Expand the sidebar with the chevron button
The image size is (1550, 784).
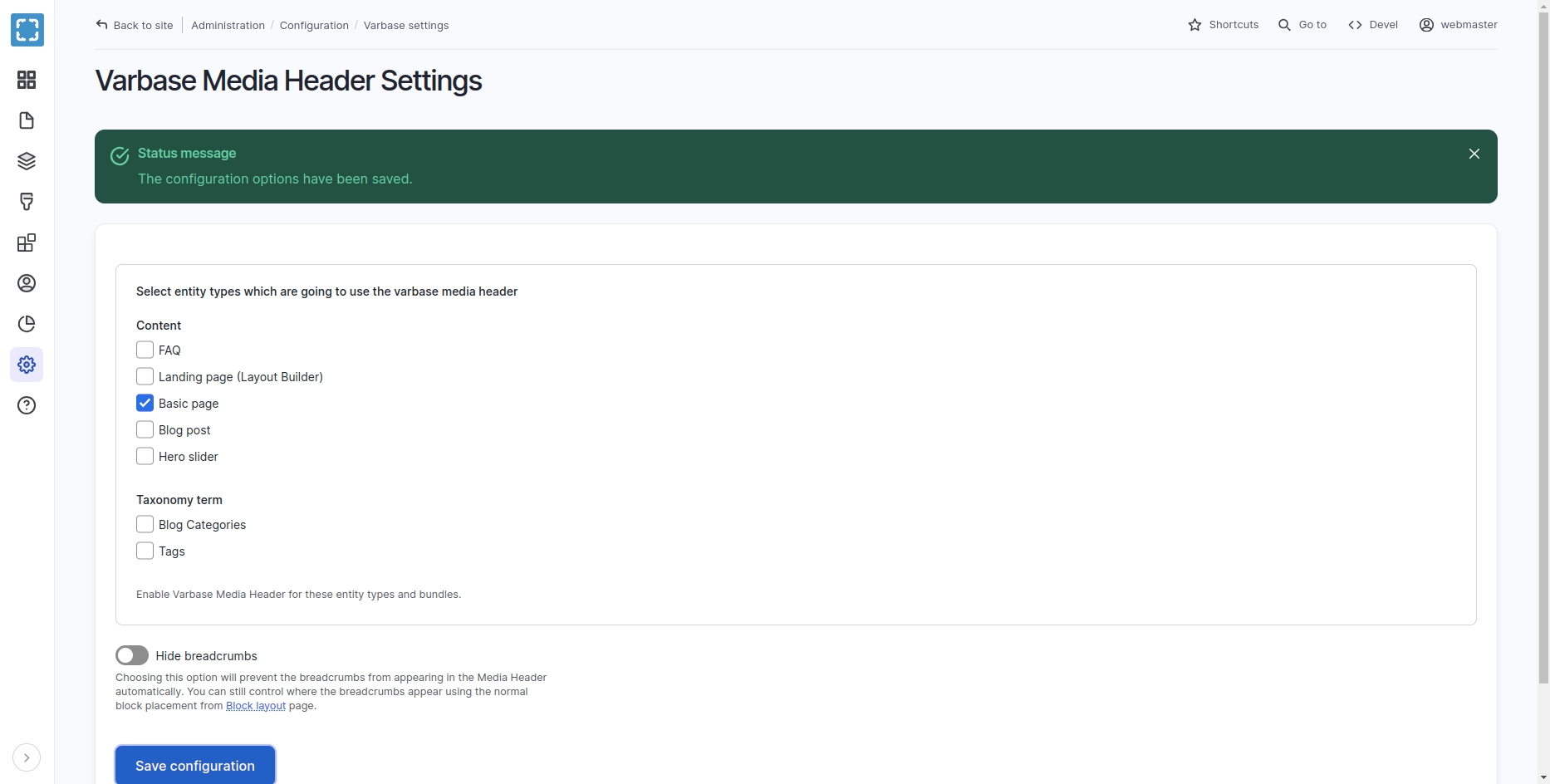pyautogui.click(x=27, y=757)
